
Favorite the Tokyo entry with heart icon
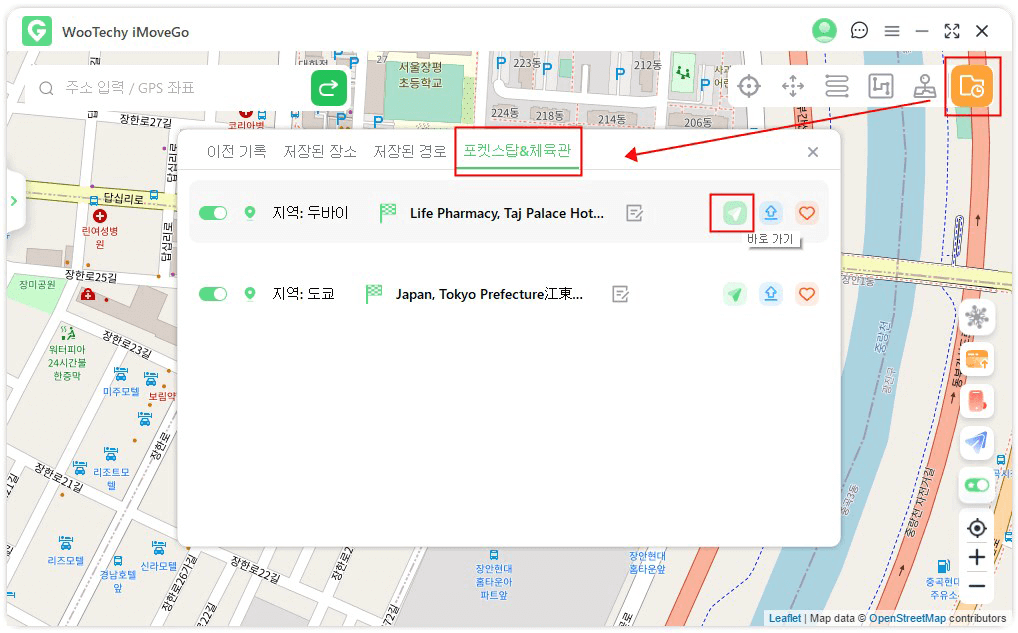(807, 294)
